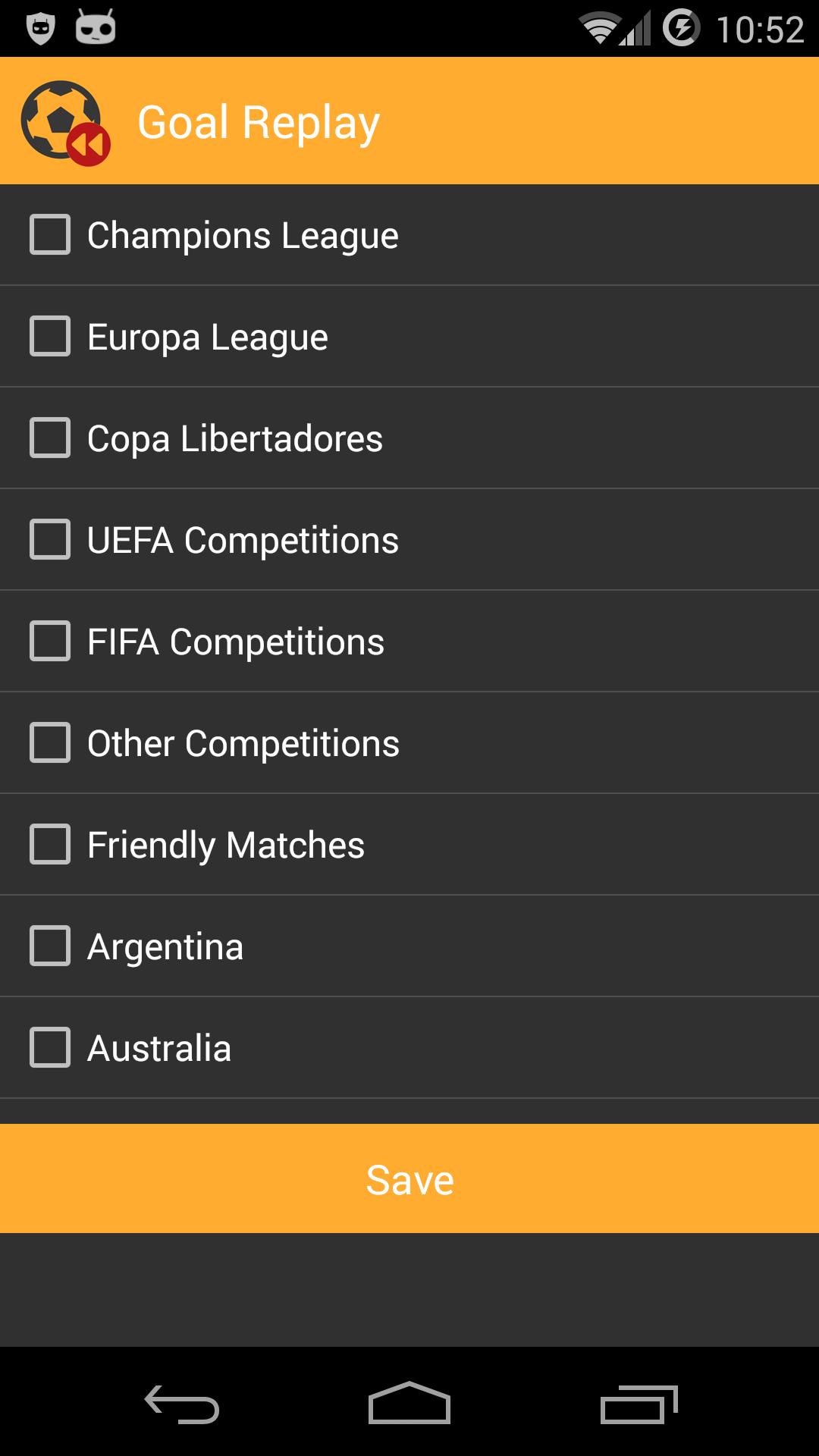This screenshot has height=1456, width=819.
Task: Tap the Goal Replay soccer ball logo
Action: click(x=65, y=122)
